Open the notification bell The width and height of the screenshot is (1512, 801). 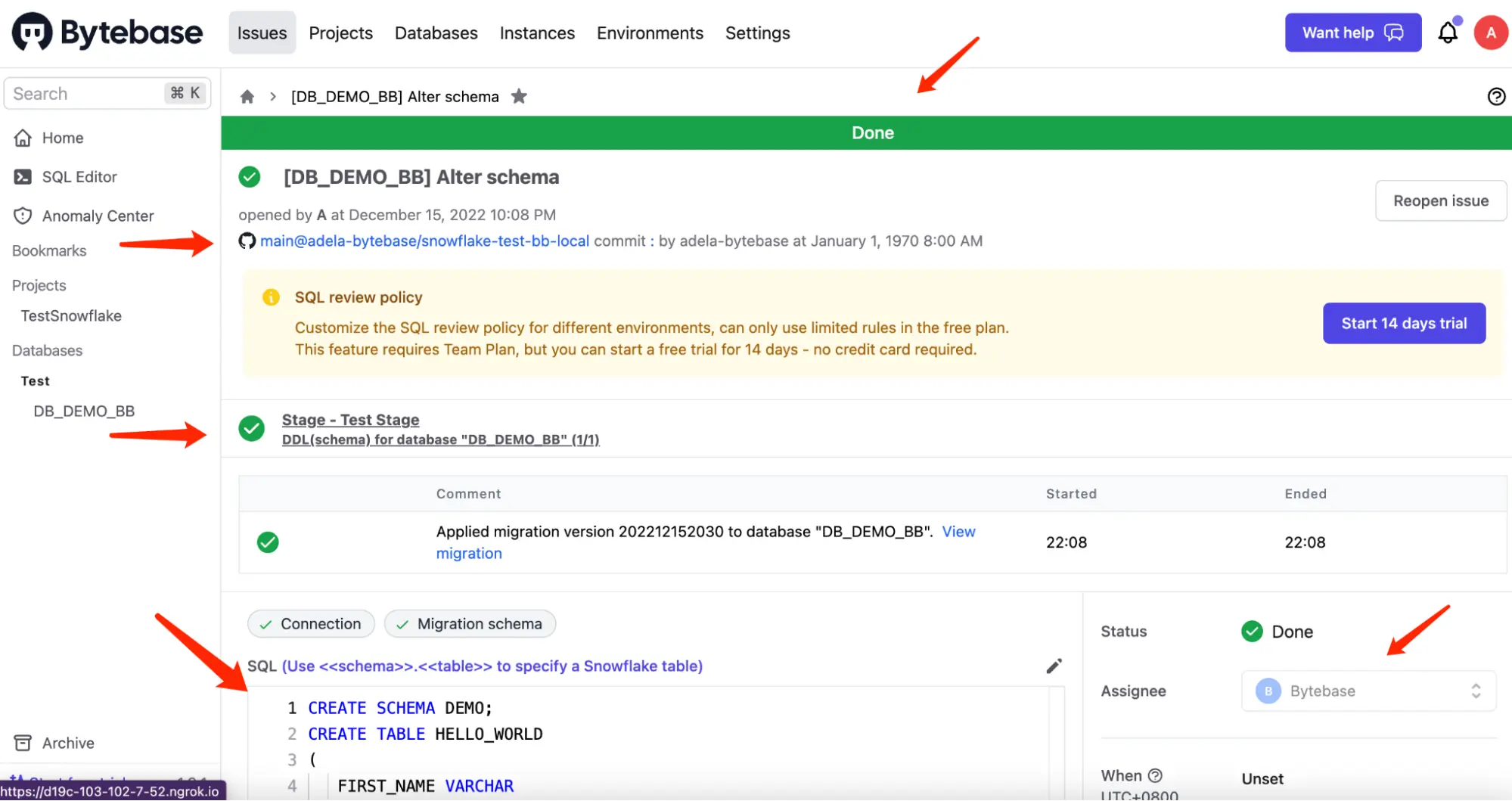(x=1447, y=33)
